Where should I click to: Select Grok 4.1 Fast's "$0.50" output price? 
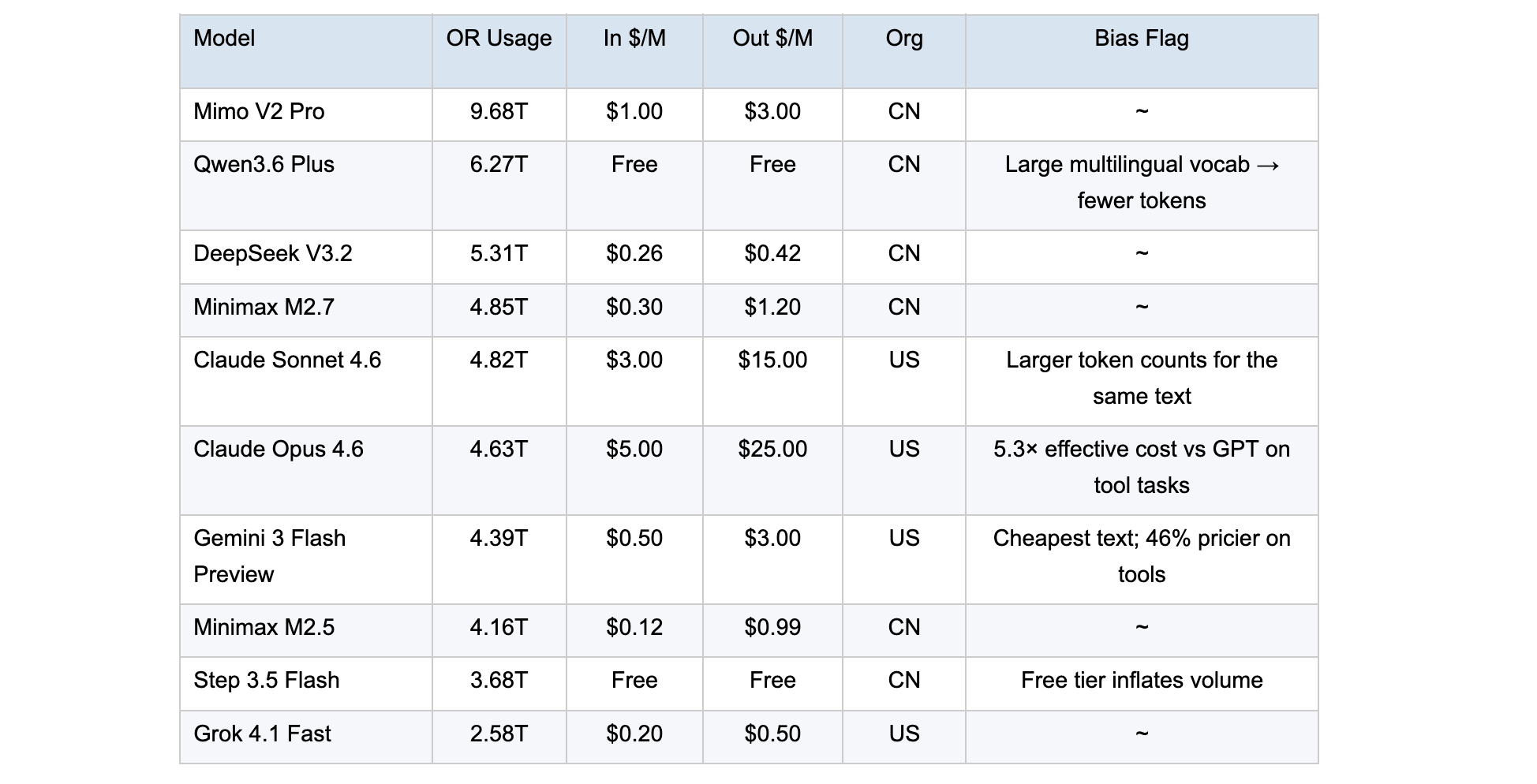tap(772, 734)
